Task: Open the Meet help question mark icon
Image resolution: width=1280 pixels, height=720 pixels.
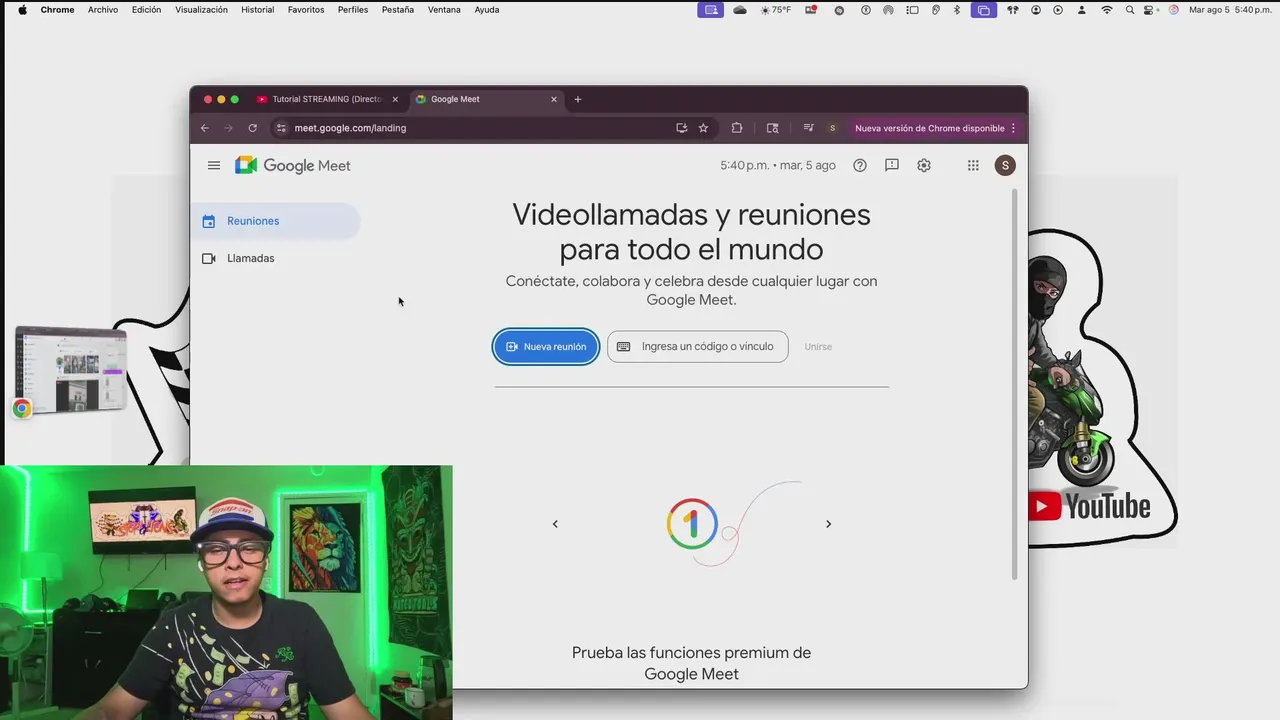Action: tap(860, 166)
